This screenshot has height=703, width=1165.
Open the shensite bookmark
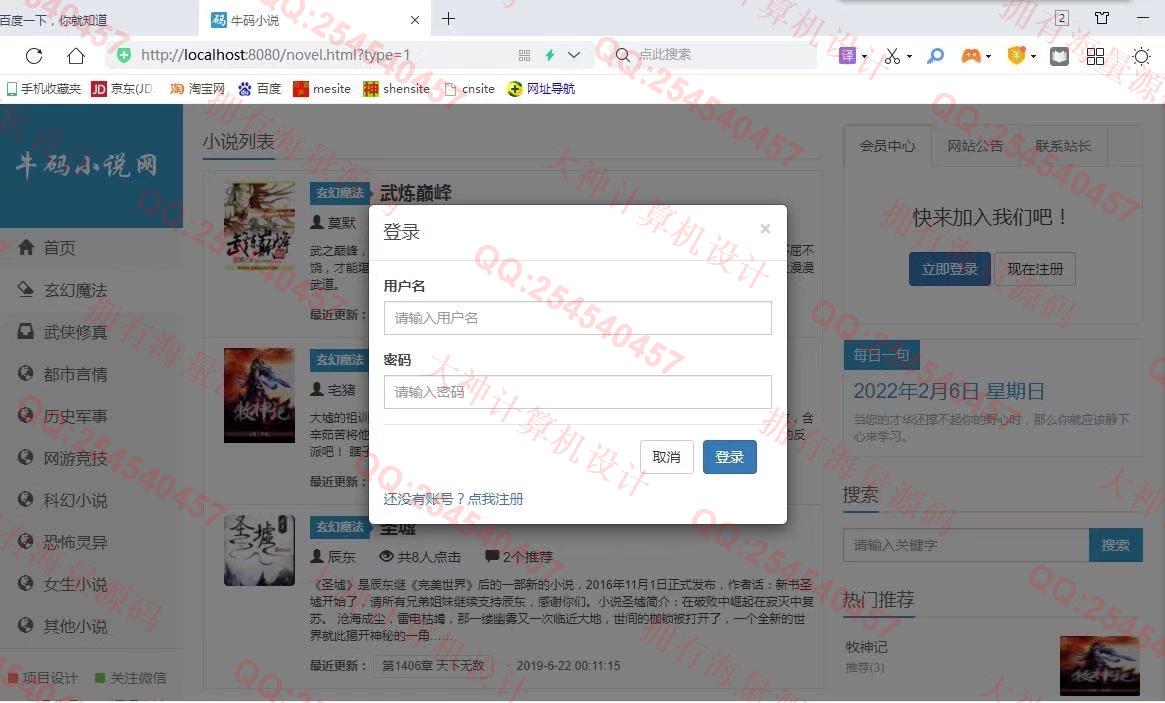coord(396,88)
